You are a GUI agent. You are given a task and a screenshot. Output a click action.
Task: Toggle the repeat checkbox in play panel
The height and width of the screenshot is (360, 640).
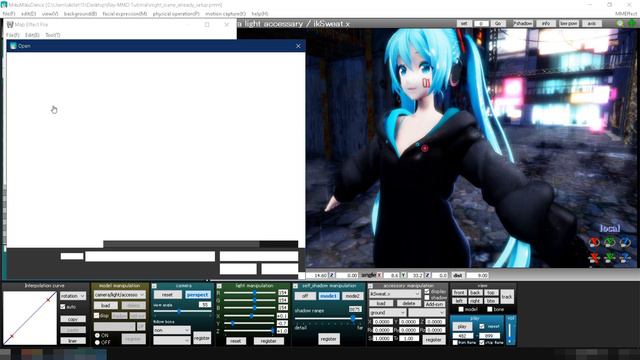click(482, 327)
